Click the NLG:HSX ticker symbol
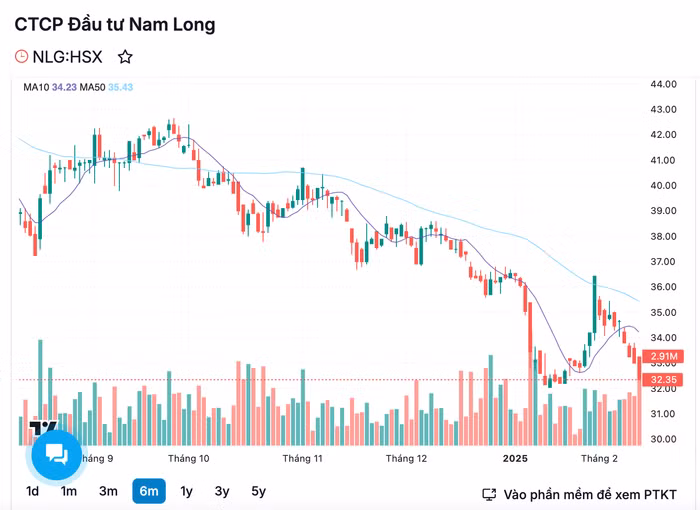Image resolution: width=700 pixels, height=510 pixels. point(68,57)
